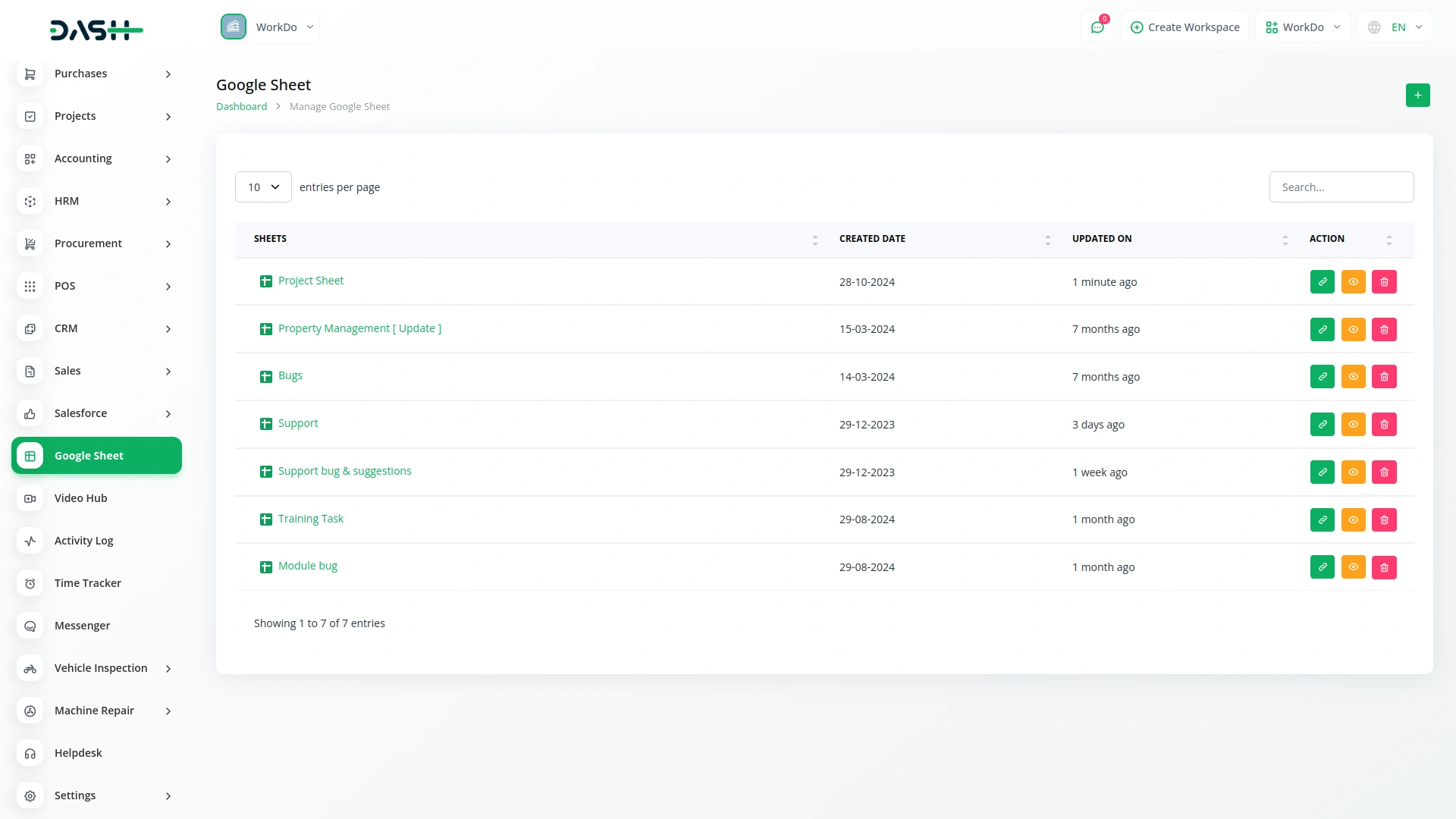Click the Time Tracker clock icon
The height and width of the screenshot is (819, 1456).
pyautogui.click(x=30, y=583)
